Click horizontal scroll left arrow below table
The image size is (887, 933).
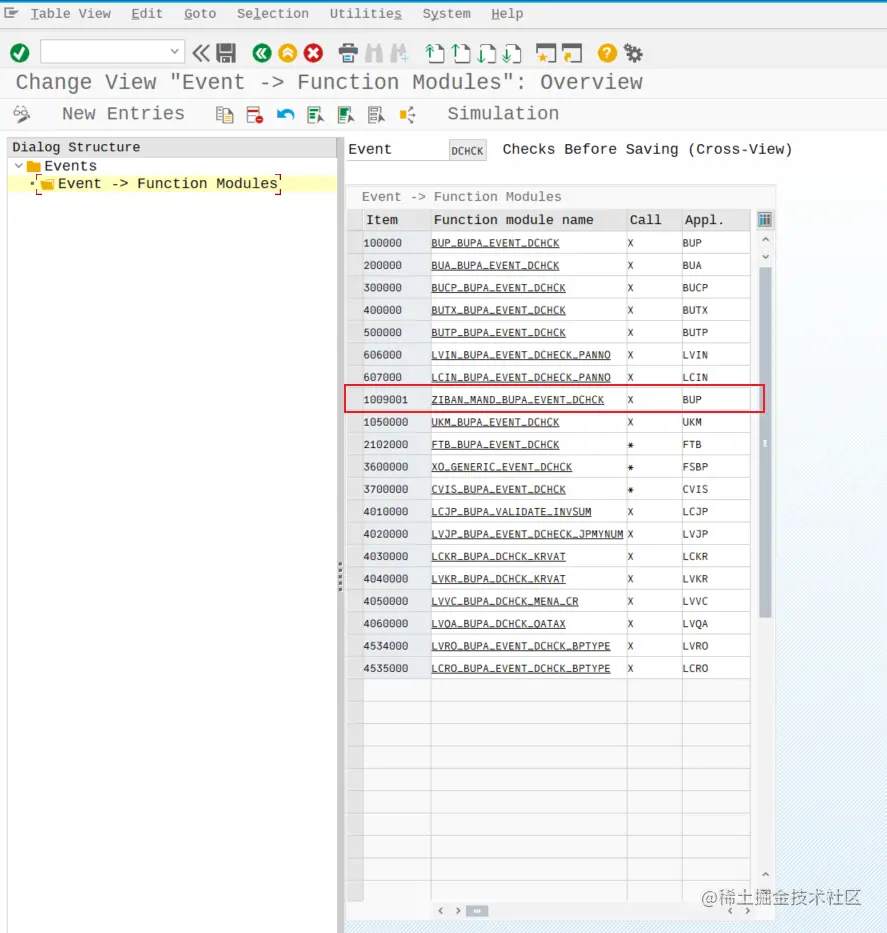click(x=440, y=910)
